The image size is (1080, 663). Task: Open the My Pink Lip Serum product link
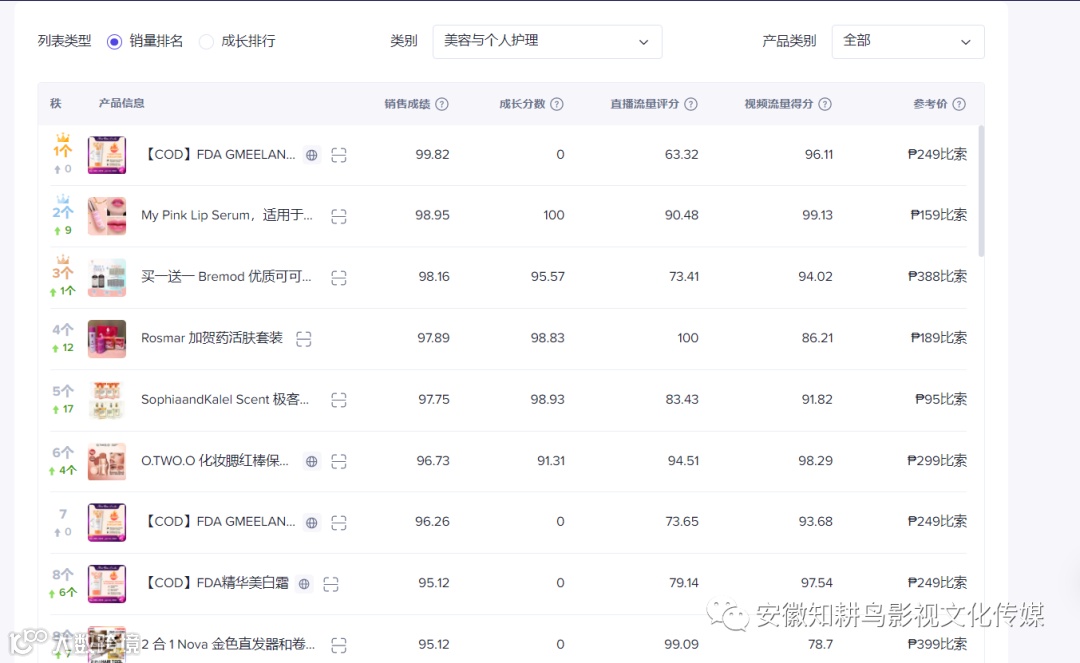tap(227, 215)
